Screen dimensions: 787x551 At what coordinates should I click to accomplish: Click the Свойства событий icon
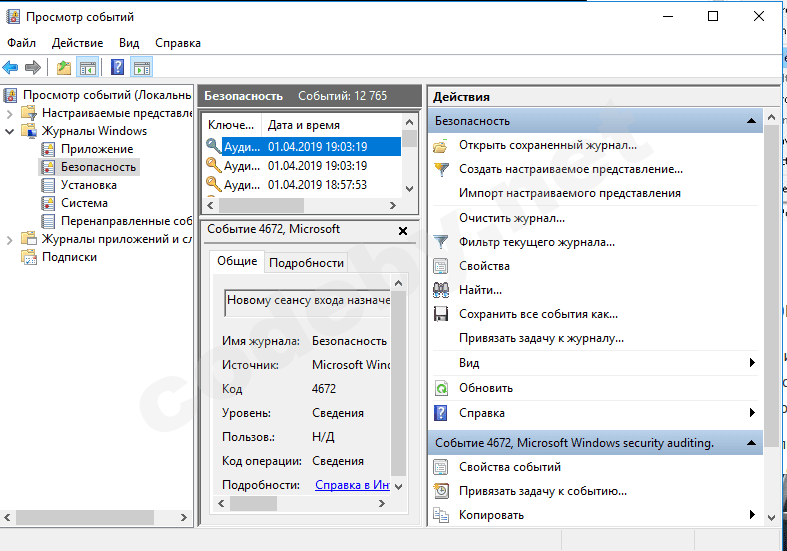click(x=441, y=467)
